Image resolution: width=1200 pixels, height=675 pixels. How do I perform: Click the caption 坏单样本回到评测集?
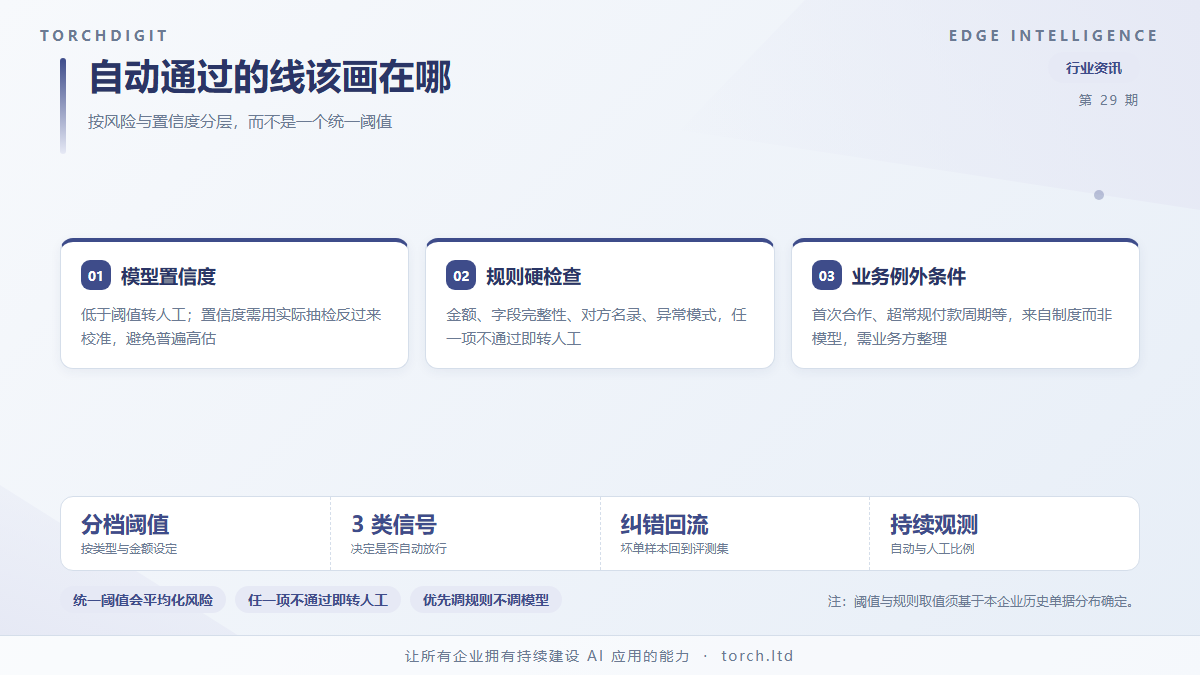click(x=675, y=549)
